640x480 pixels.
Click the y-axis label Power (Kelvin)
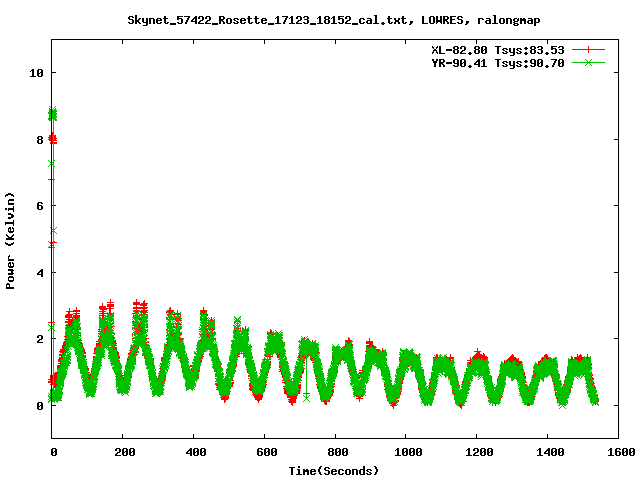coord(10,241)
